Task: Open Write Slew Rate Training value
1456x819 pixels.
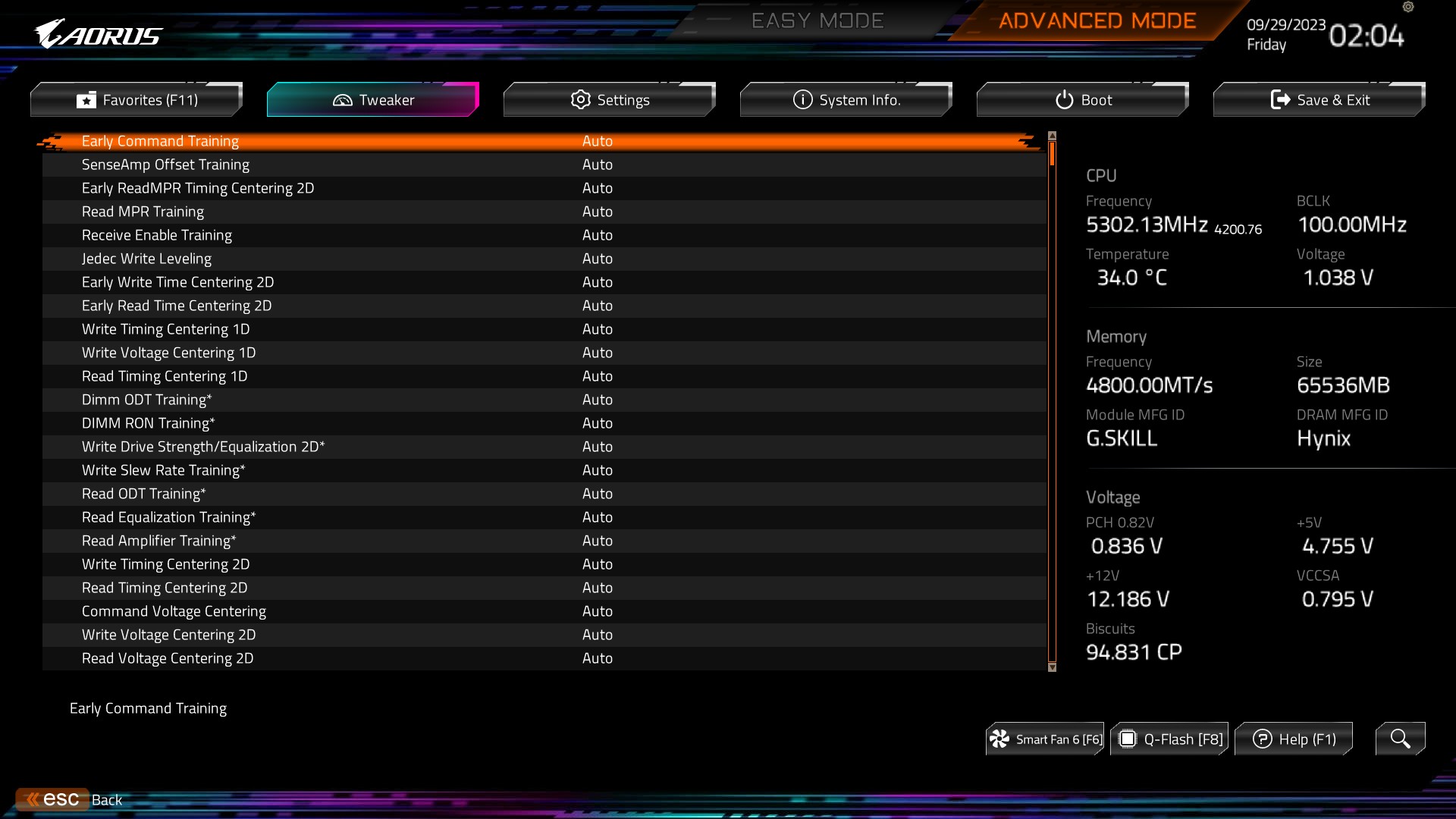Action: click(x=598, y=470)
